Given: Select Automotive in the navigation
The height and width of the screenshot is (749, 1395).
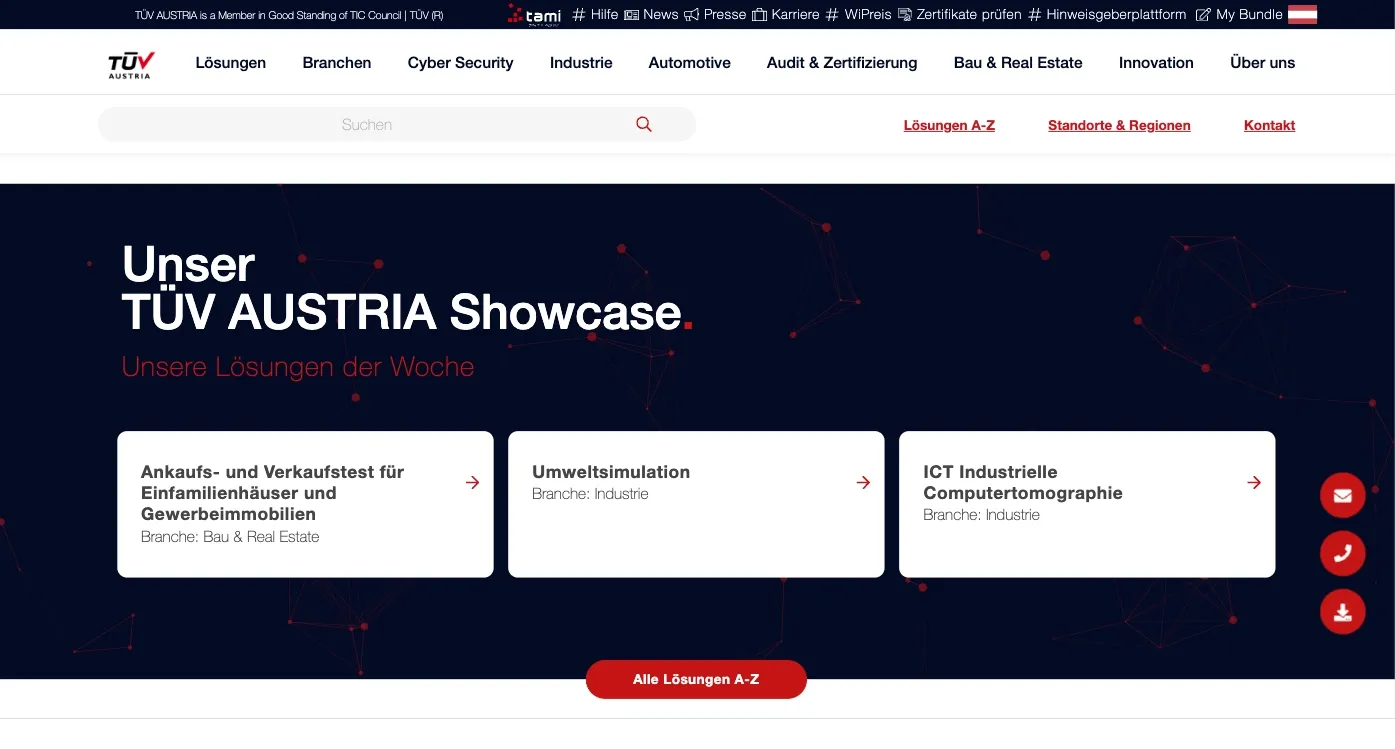Looking at the screenshot, I should tap(689, 62).
